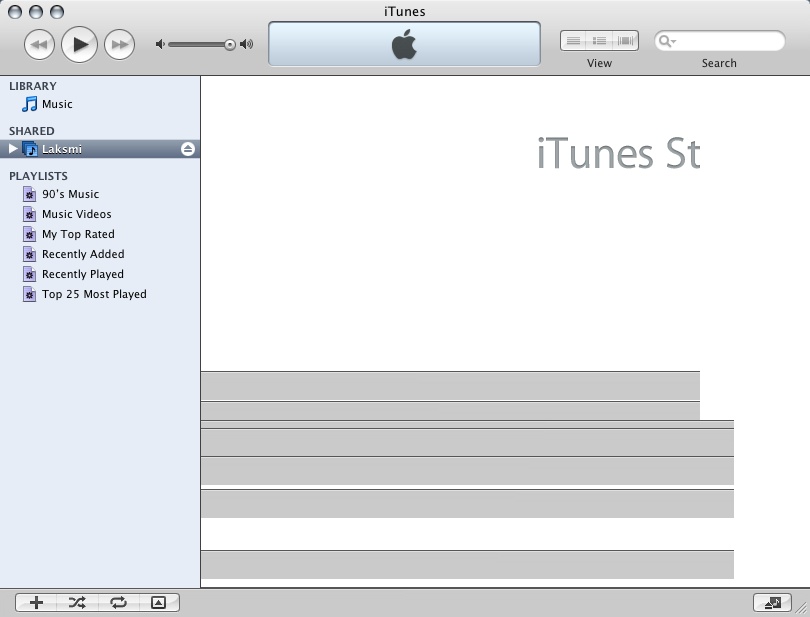Click the SHARED section header
The width and height of the screenshot is (810, 617).
[x=32, y=131]
